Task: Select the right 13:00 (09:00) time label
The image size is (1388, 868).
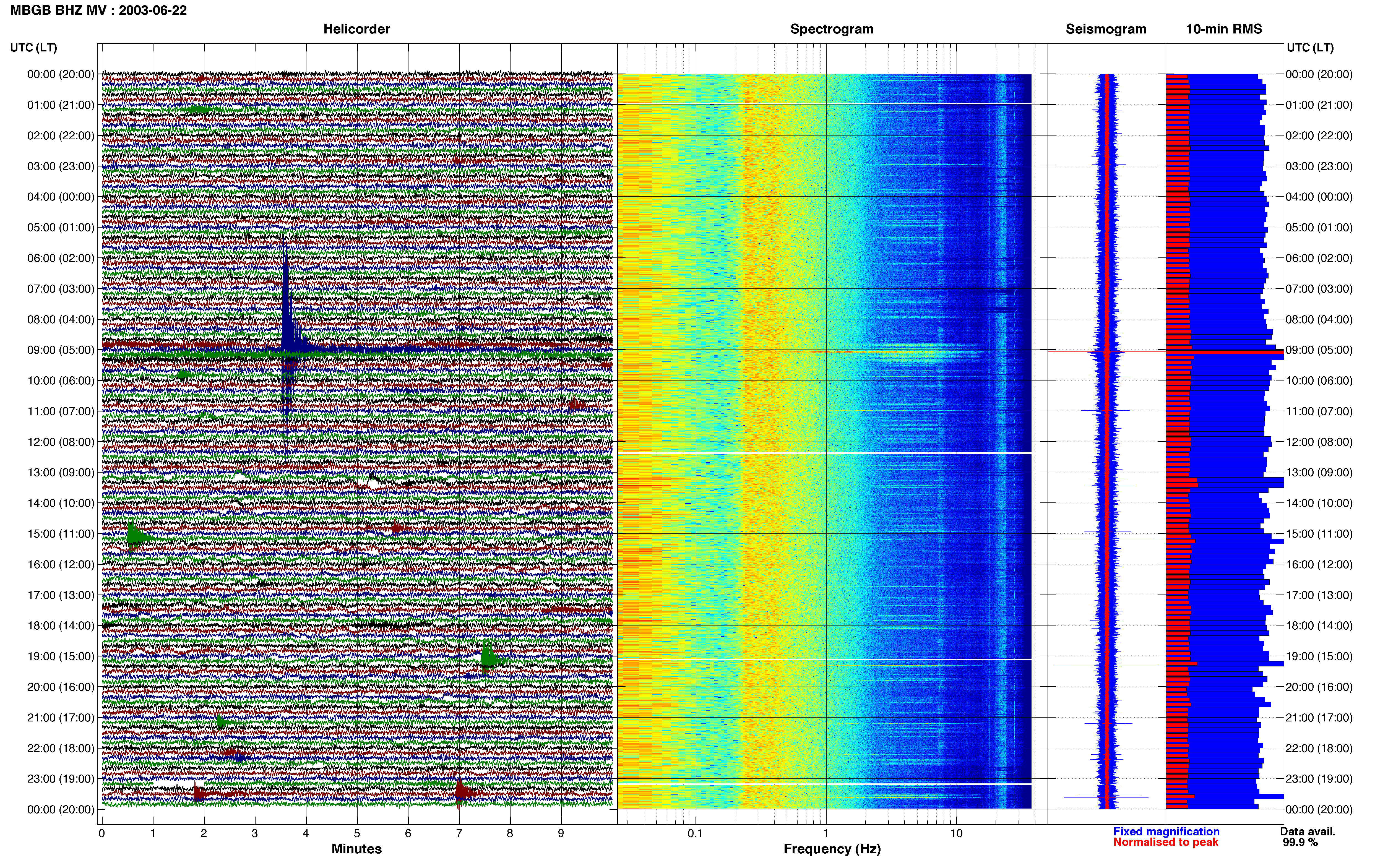Action: 1319,473
